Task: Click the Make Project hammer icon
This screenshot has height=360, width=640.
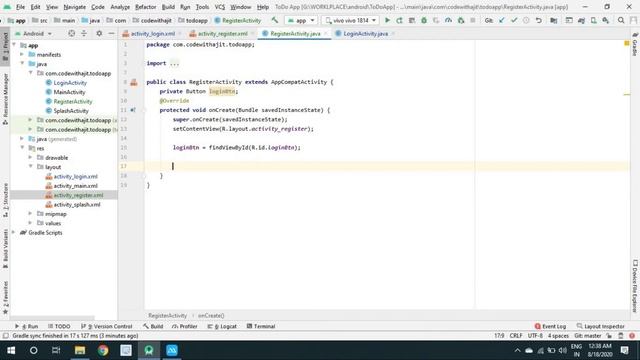Action: (x=275, y=20)
